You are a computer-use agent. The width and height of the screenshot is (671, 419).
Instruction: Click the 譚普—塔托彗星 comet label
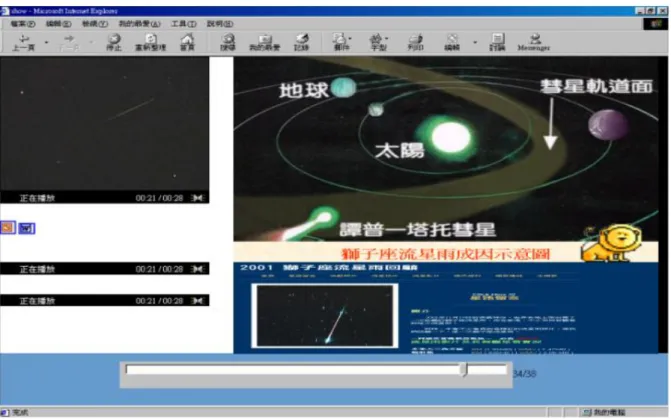coord(418,229)
